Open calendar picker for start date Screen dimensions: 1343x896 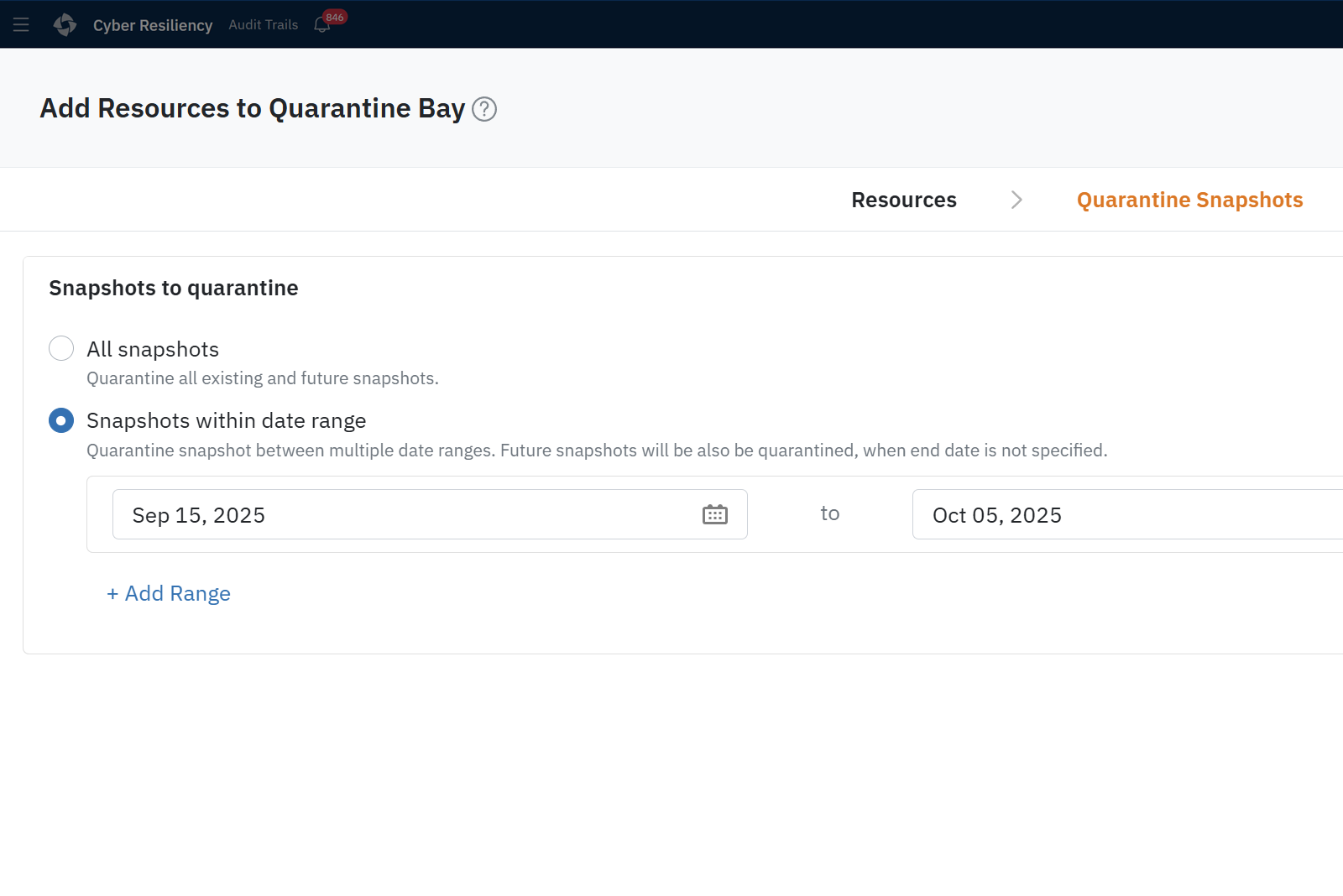(x=714, y=514)
